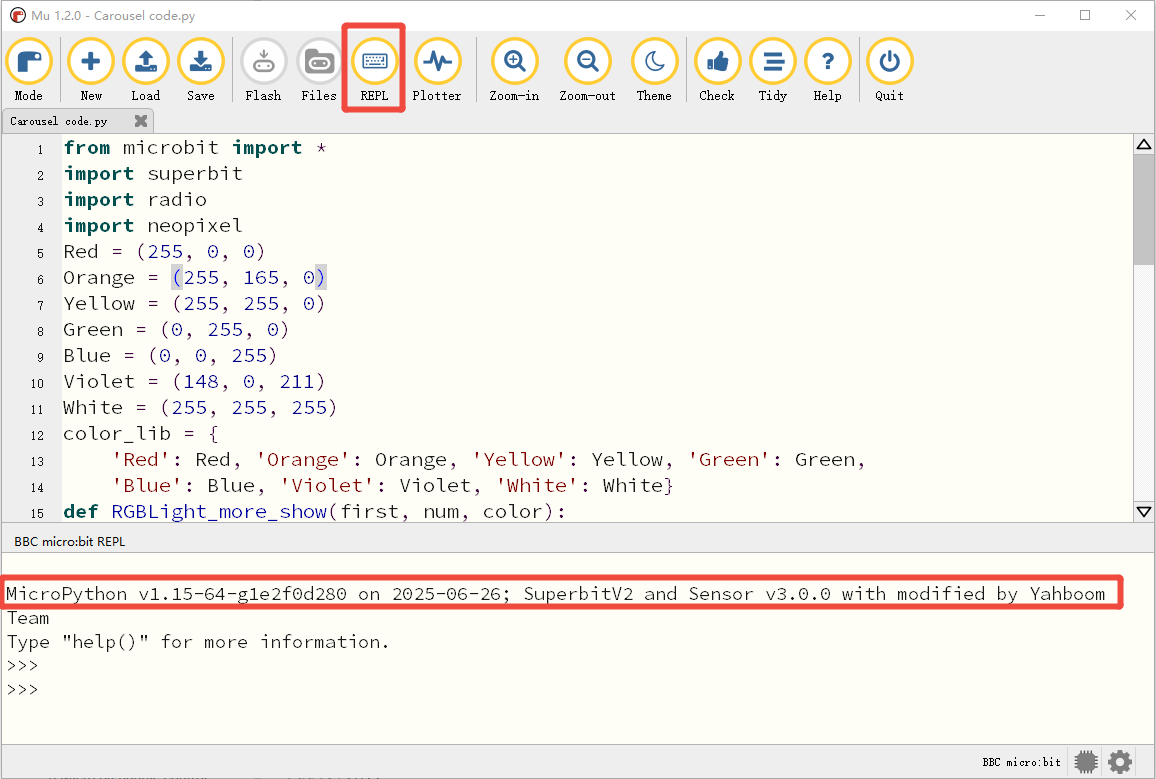Image resolution: width=1156 pixels, height=779 pixels.
Task: Open Mu settings gear in status bar
Action: click(1120, 761)
